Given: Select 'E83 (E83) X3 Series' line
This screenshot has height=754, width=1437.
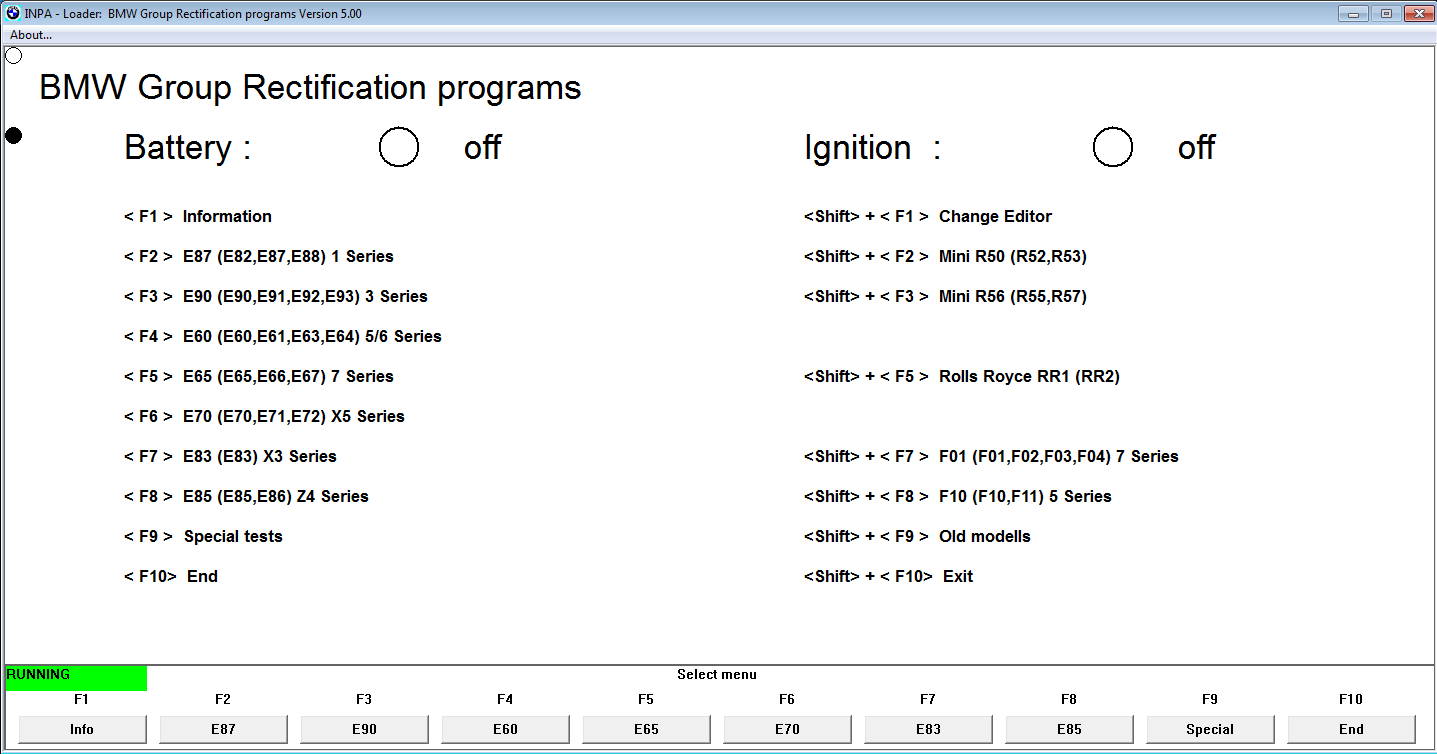Looking at the screenshot, I should (230, 456).
